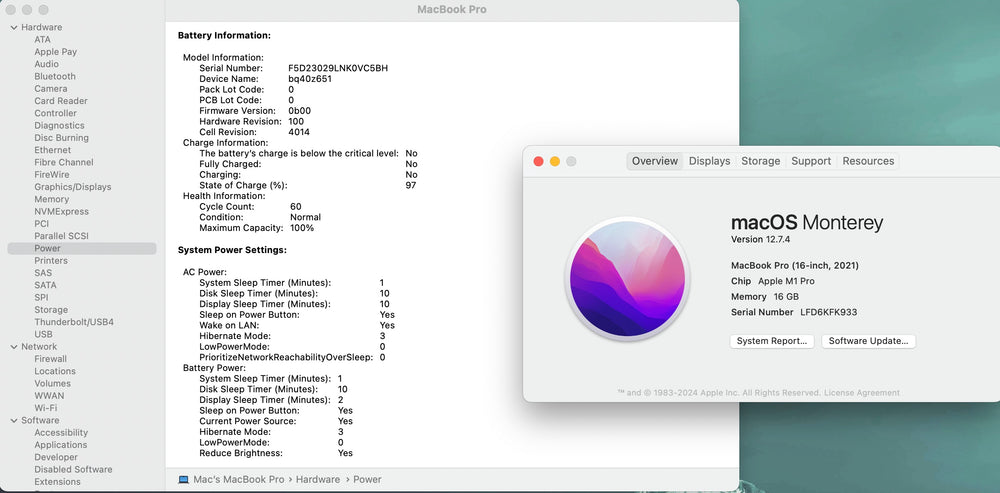The image size is (1000, 493).
Task: Collapse the Software section in sidebar
Action: tap(13, 421)
